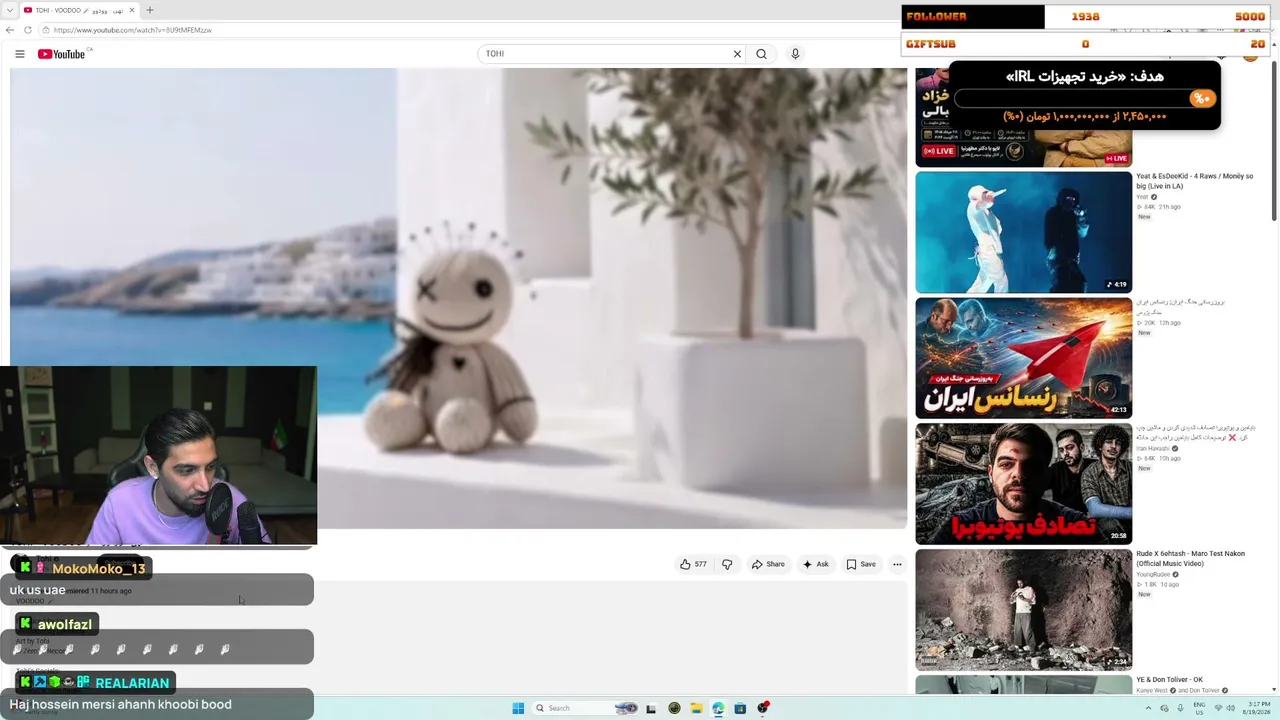Click the page scrollbar down arrow
This screenshot has height=720, width=1280.
point(1274,689)
